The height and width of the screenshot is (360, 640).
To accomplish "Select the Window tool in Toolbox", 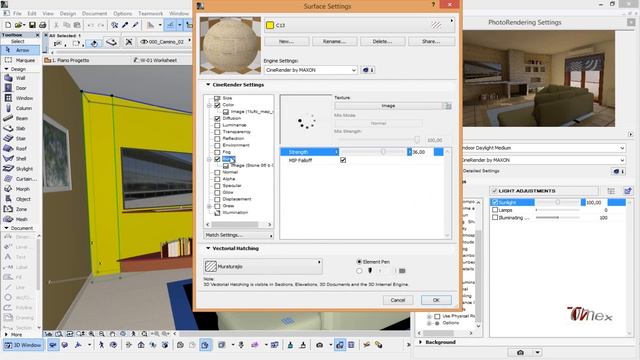I will pos(20,98).
